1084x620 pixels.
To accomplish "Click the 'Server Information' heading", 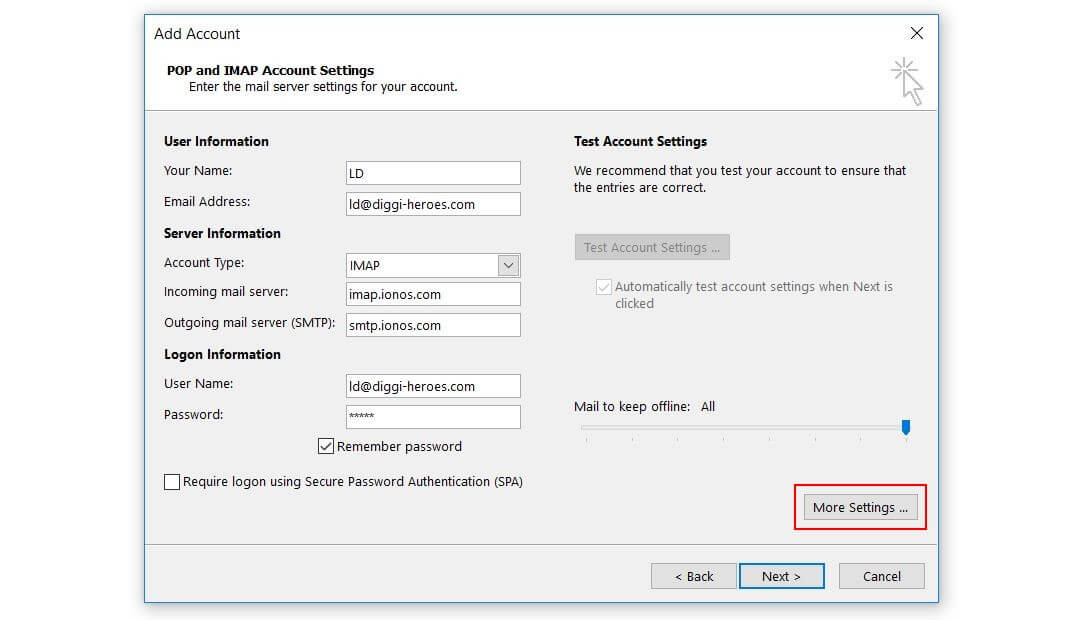I will coord(222,233).
